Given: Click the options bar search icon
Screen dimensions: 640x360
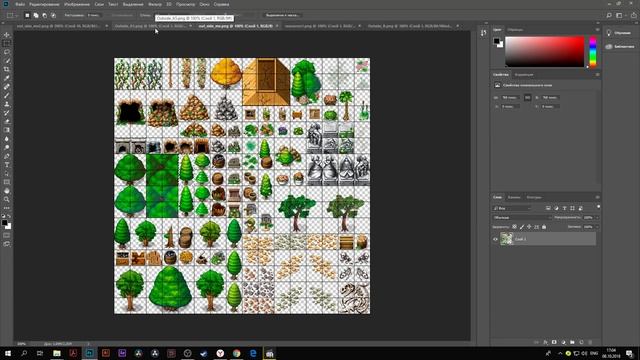Looking at the screenshot, I should coord(609,16).
